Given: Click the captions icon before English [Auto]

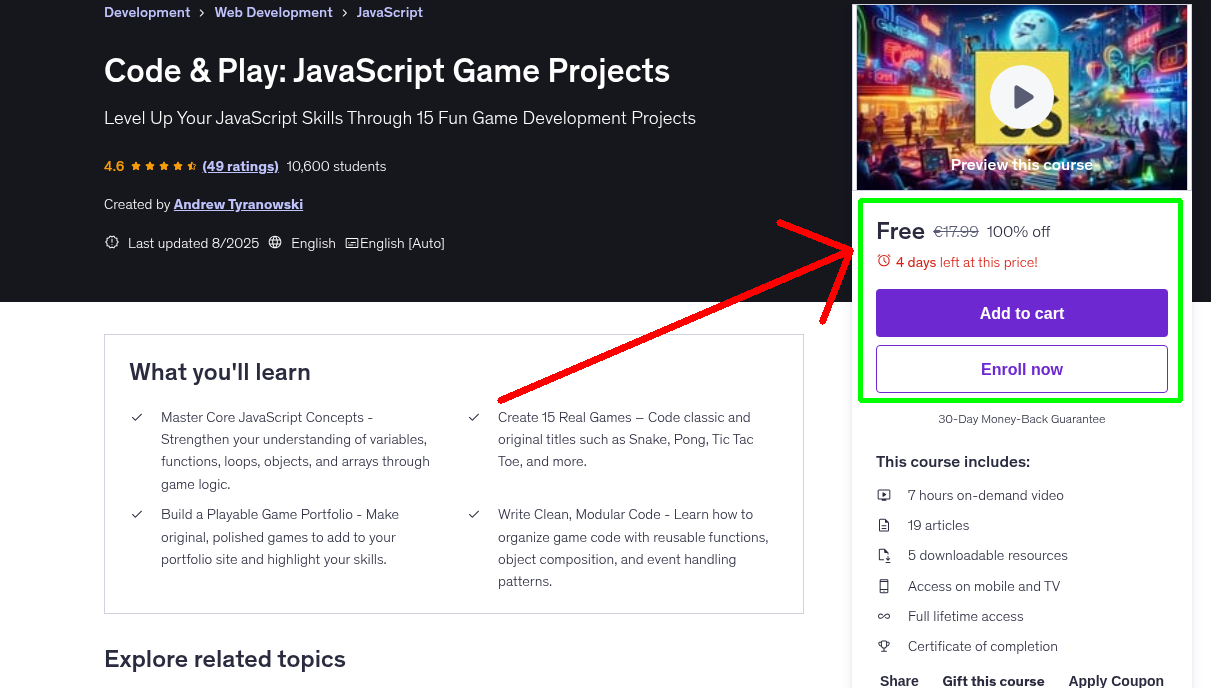Looking at the screenshot, I should (x=353, y=242).
